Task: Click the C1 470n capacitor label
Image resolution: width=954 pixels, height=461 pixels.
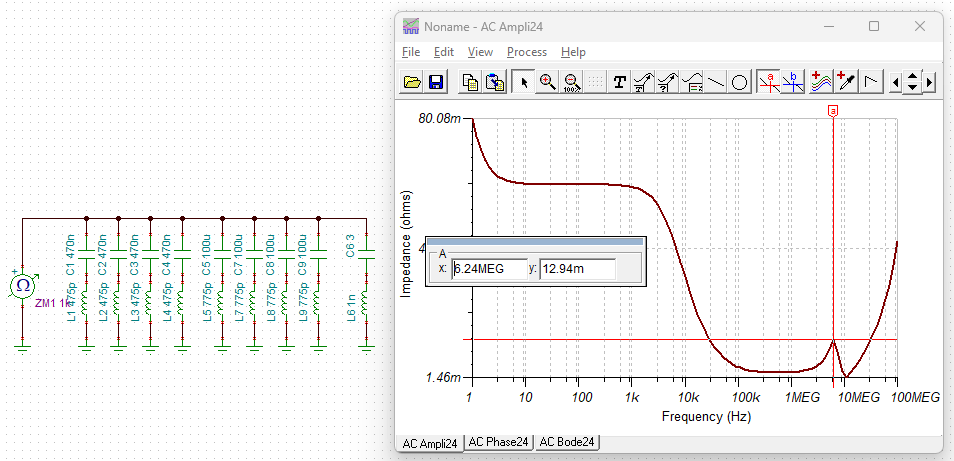Action: tap(71, 254)
